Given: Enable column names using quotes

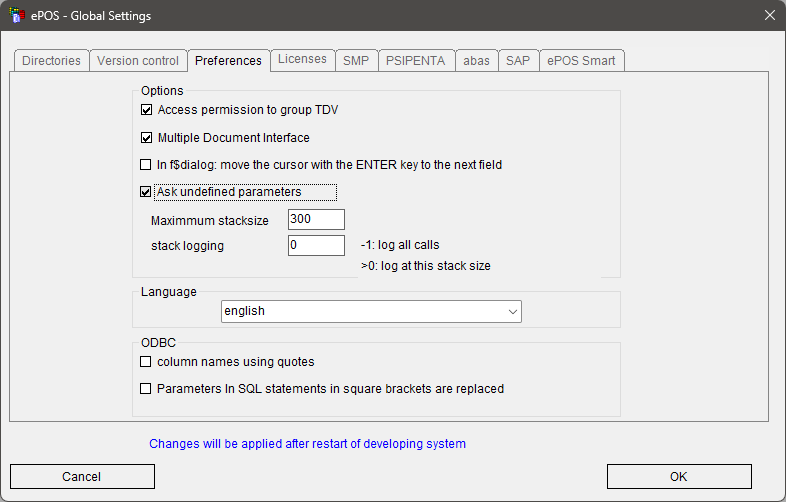Looking at the screenshot, I should (x=146, y=362).
